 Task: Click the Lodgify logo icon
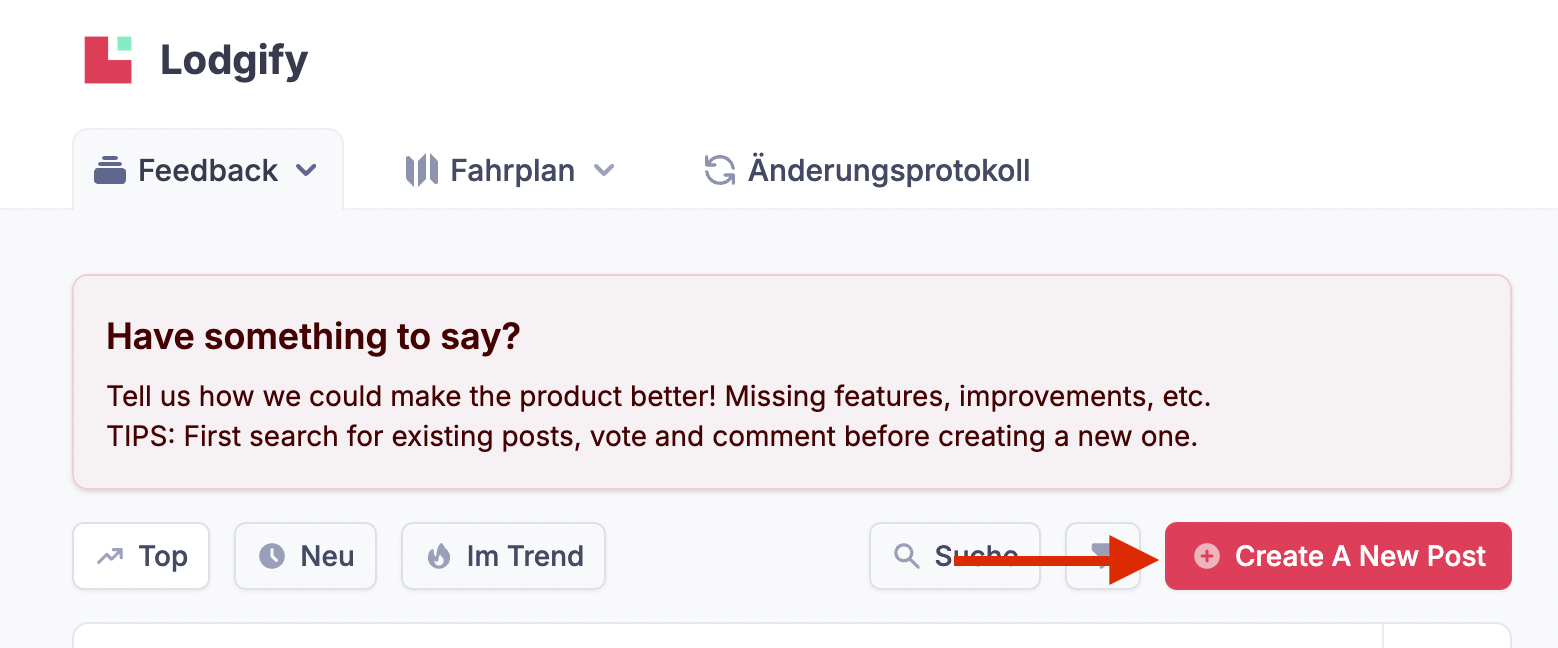(108, 60)
